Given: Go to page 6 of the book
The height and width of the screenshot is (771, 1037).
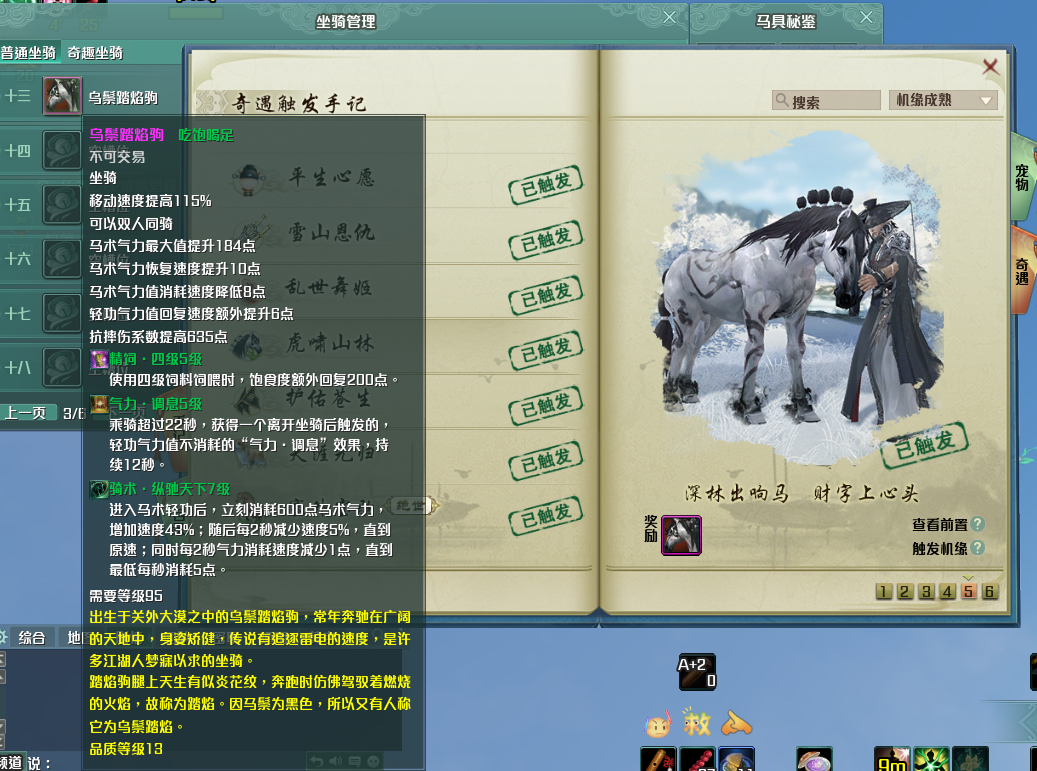Looking at the screenshot, I should (x=990, y=591).
